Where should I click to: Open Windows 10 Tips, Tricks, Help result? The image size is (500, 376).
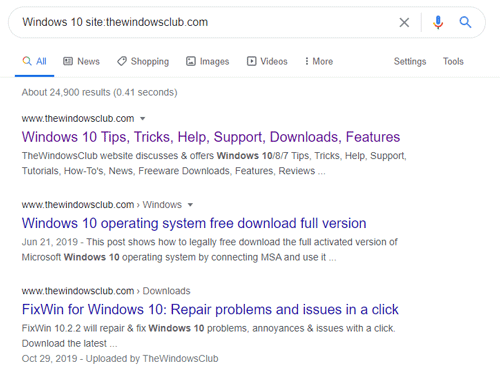tap(211, 137)
